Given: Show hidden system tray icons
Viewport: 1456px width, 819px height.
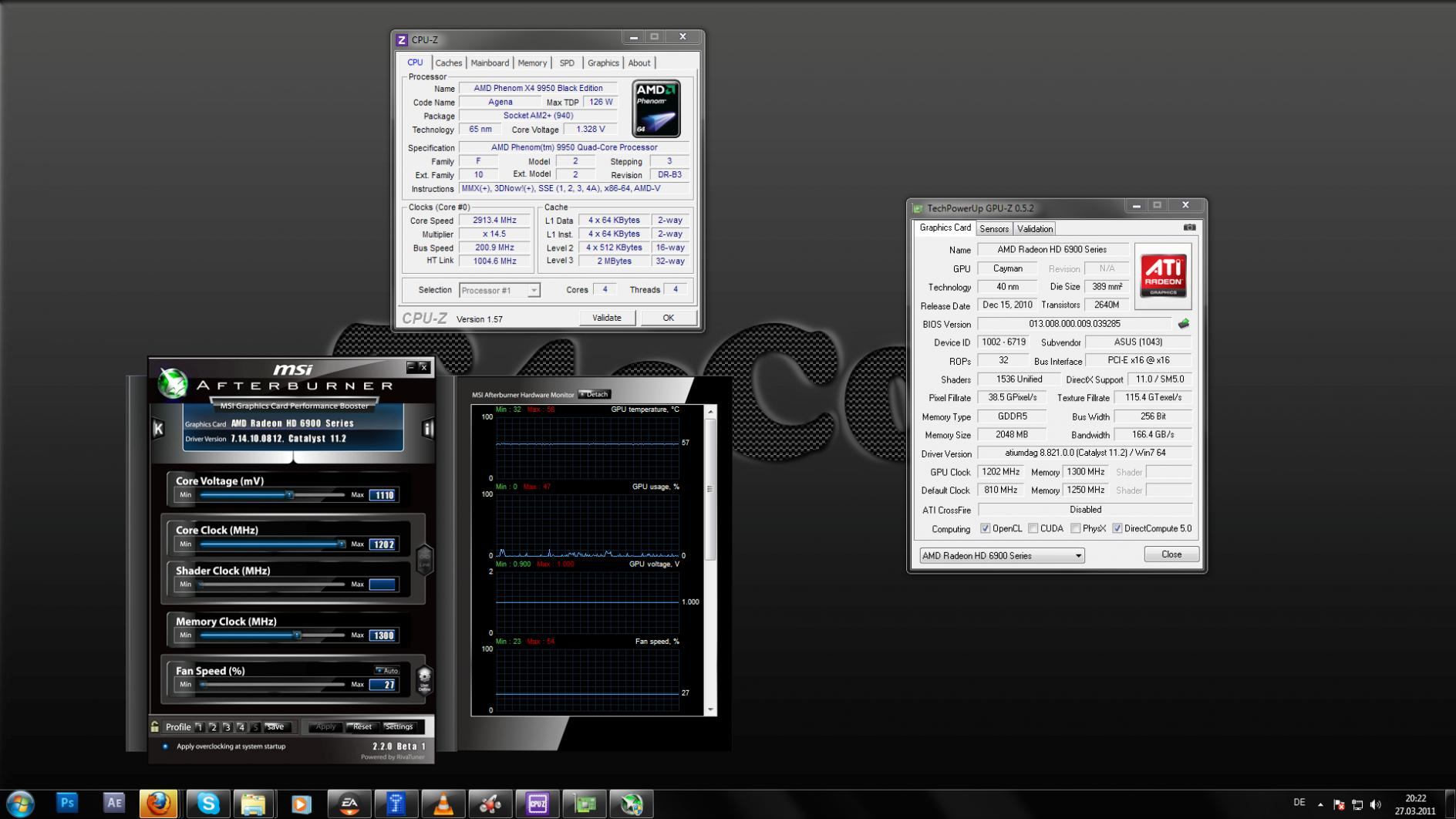Looking at the screenshot, I should click(1320, 804).
